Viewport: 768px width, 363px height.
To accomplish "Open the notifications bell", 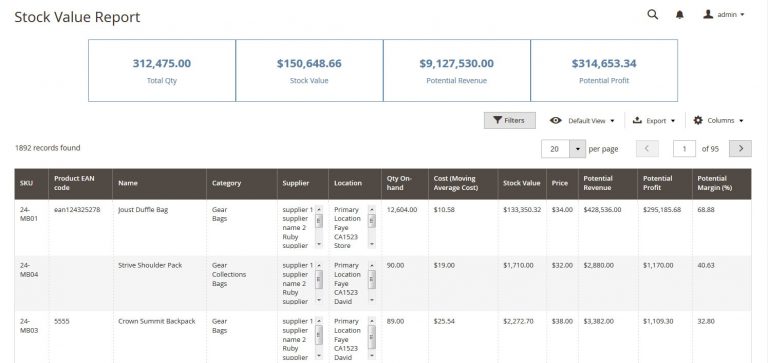I will click(679, 15).
